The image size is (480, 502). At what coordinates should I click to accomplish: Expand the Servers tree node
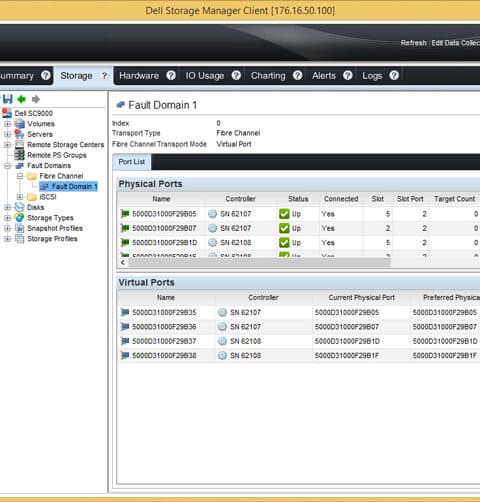pos(7,134)
